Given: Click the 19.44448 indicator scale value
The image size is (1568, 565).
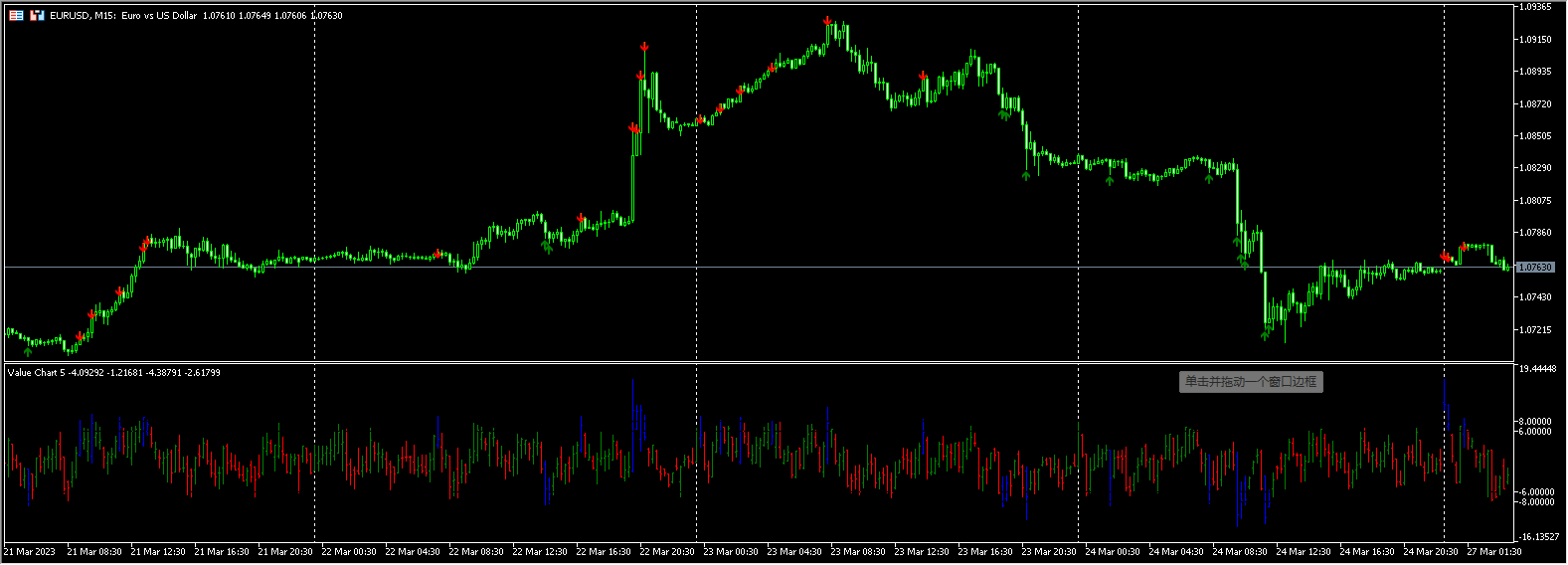Looking at the screenshot, I should click(1537, 369).
